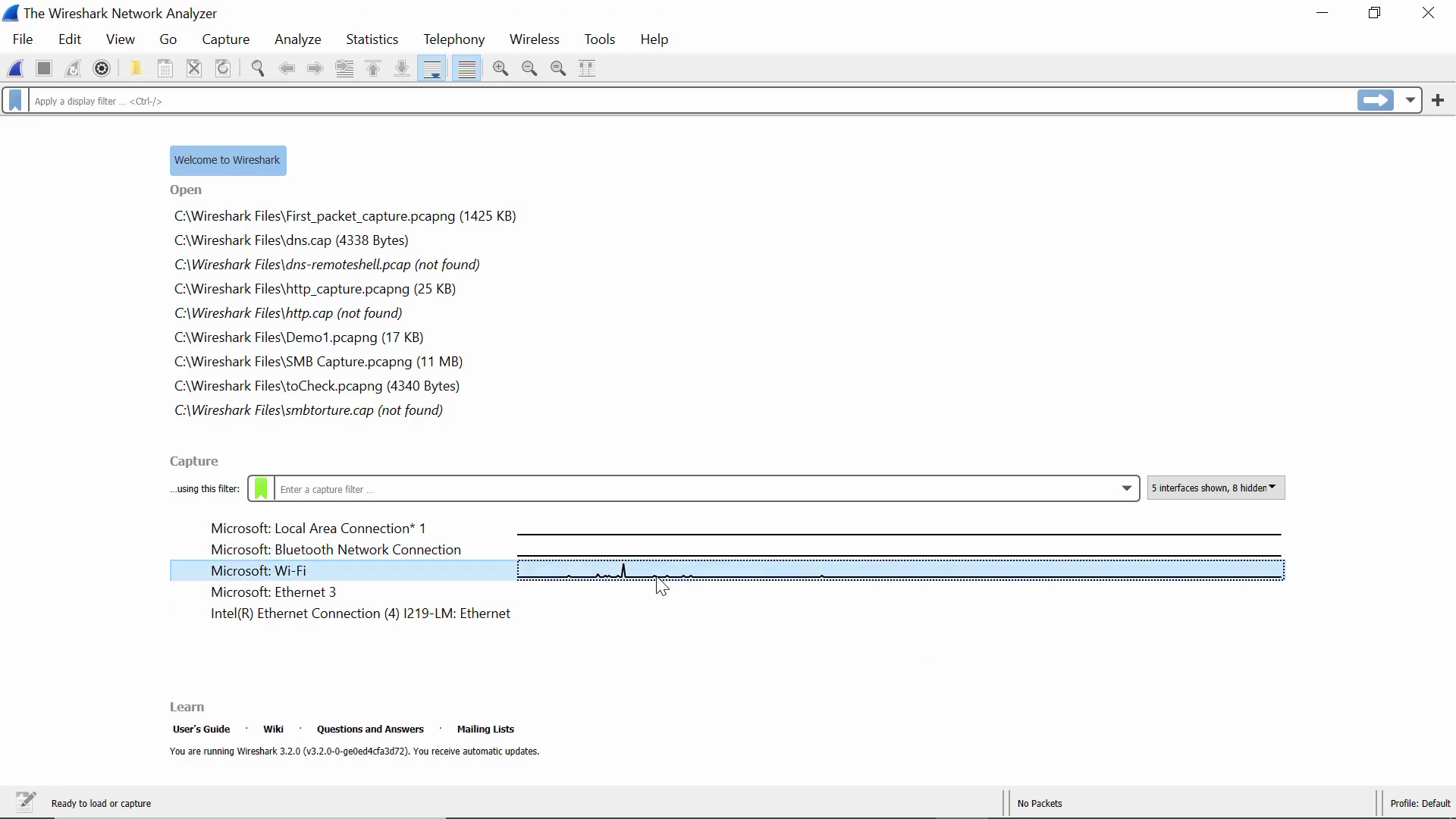Open the Mailing Lists link
This screenshot has width=1456, height=819.
[x=485, y=730]
